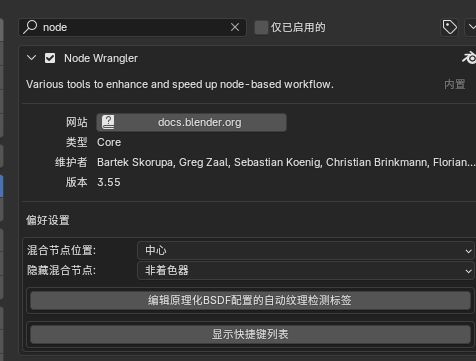This screenshot has width=476, height=361.
Task: Click the 显示快捷键列表 button
Action: tap(250, 334)
